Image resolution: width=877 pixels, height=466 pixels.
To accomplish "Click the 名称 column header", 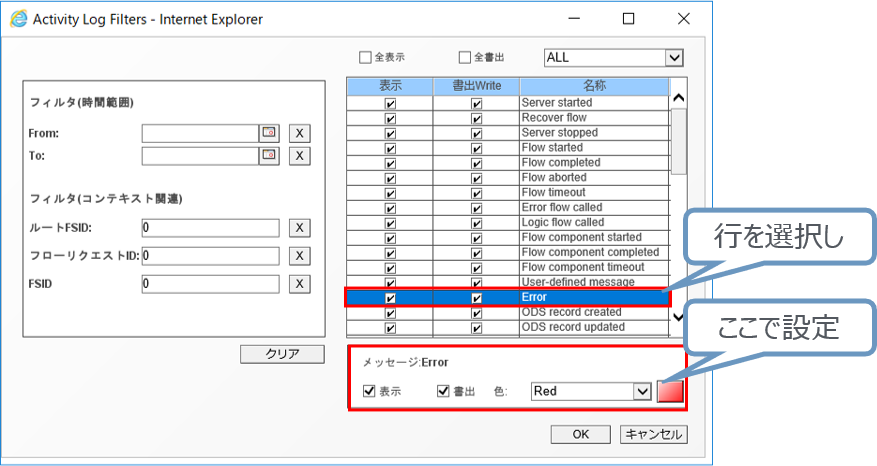I will pyautogui.click(x=593, y=86).
